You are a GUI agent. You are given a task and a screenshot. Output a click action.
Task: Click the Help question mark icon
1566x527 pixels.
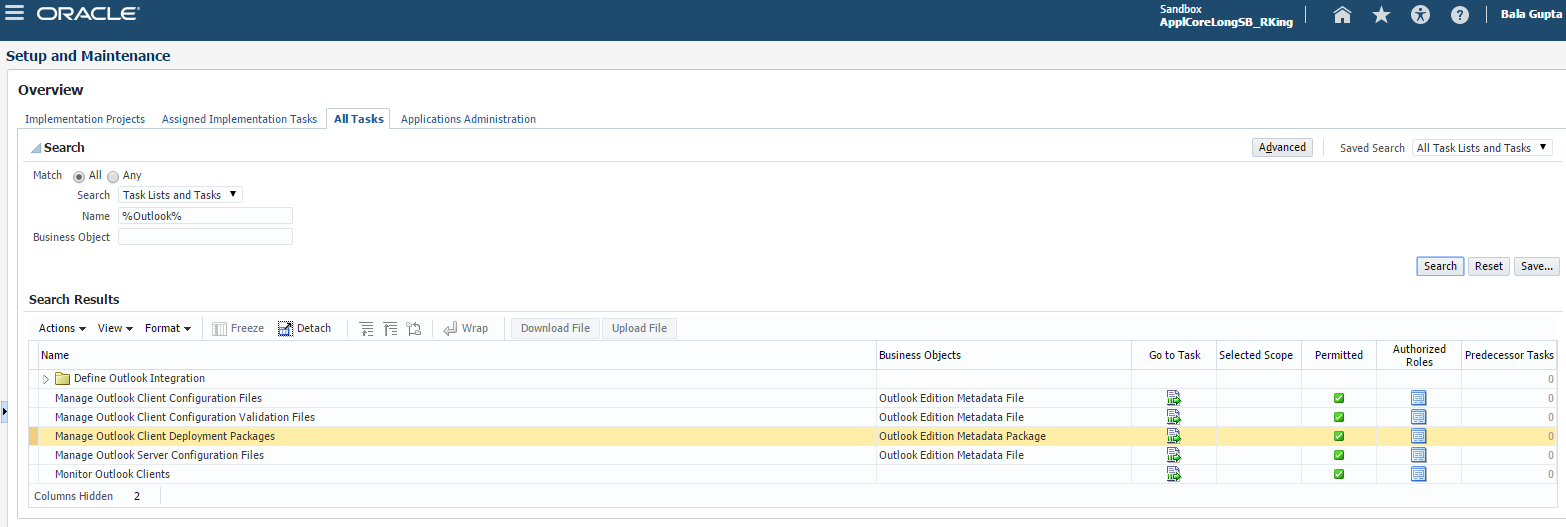[1459, 15]
